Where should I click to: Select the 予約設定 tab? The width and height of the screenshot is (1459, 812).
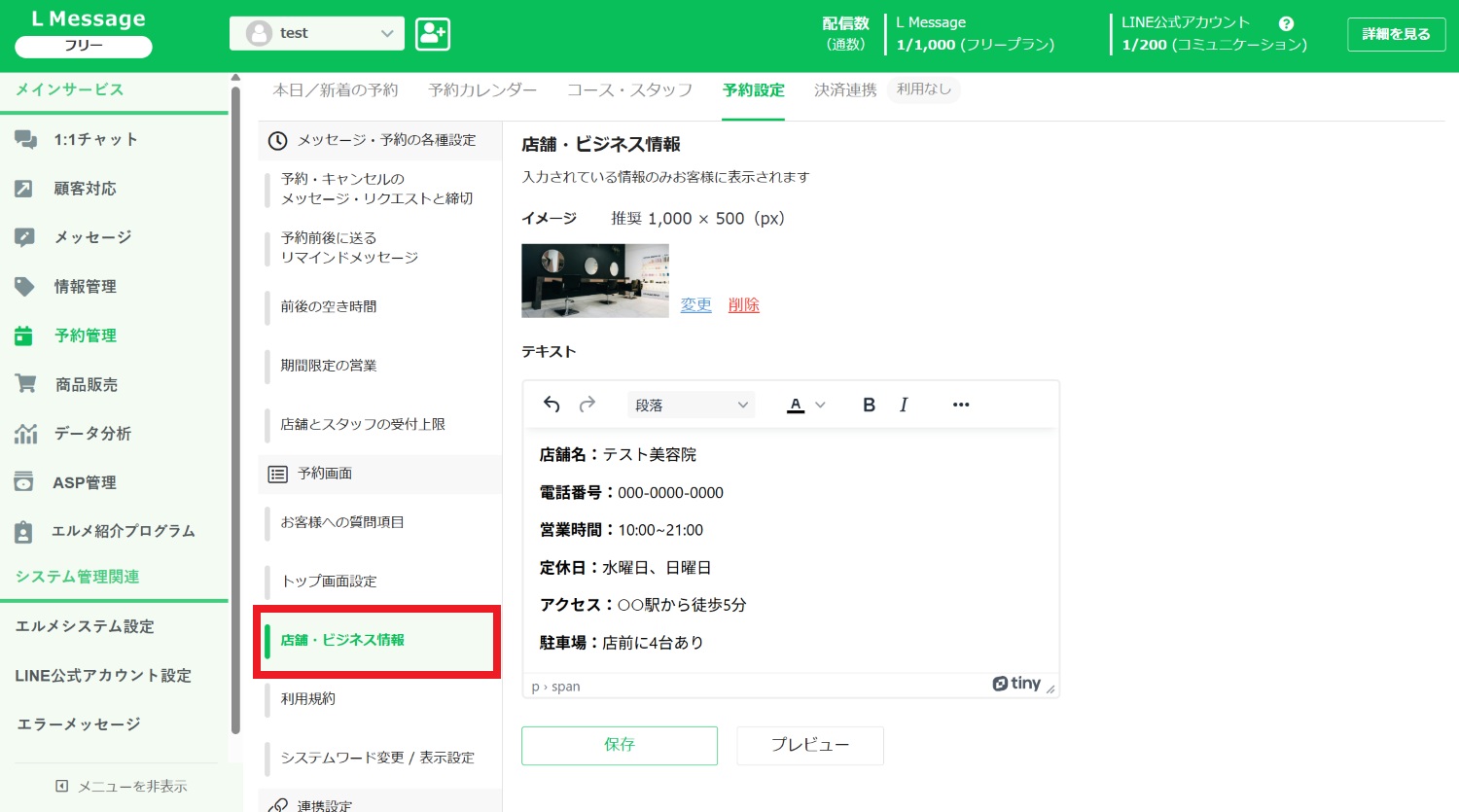(754, 90)
